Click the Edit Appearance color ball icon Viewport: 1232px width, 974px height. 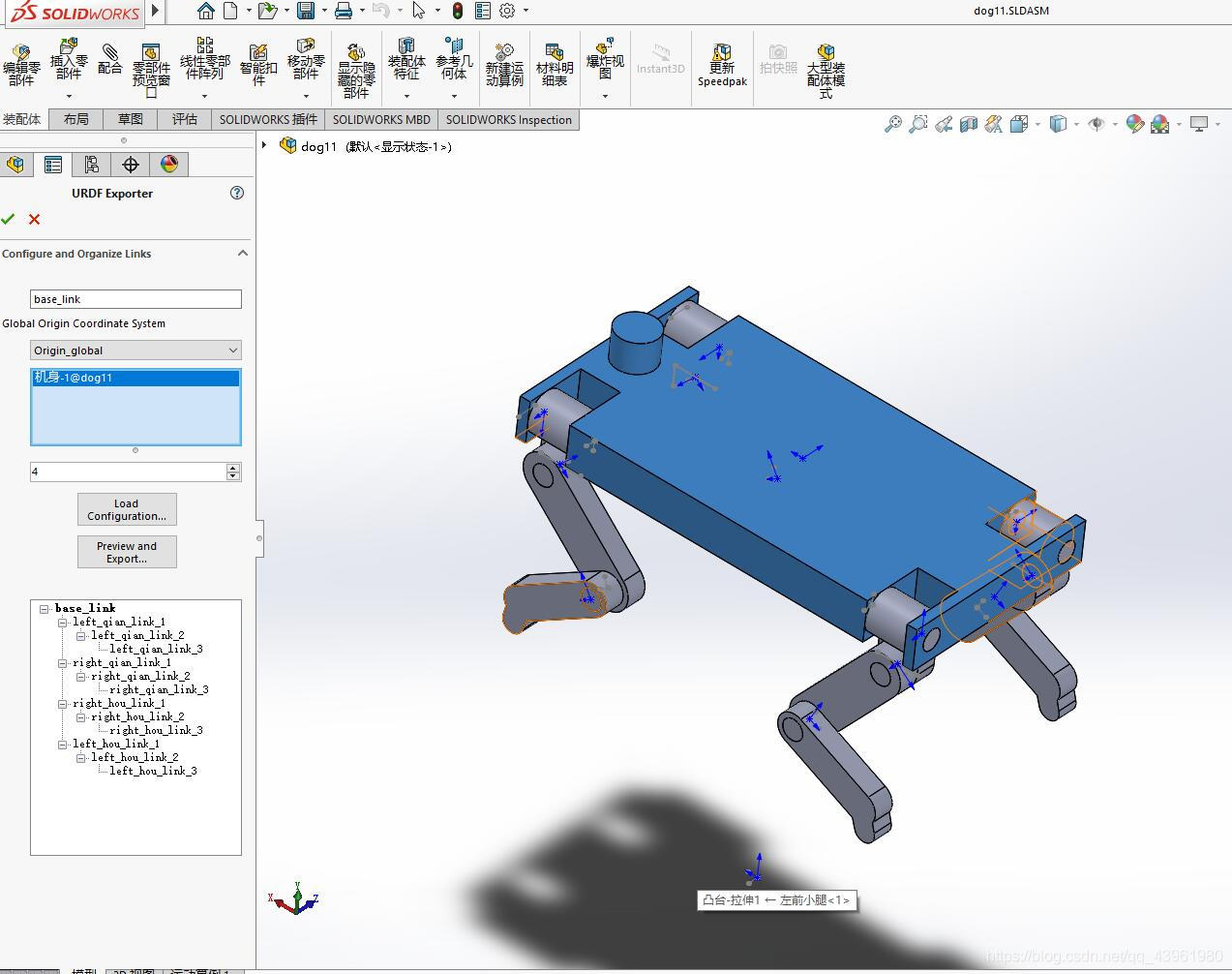click(x=1135, y=124)
